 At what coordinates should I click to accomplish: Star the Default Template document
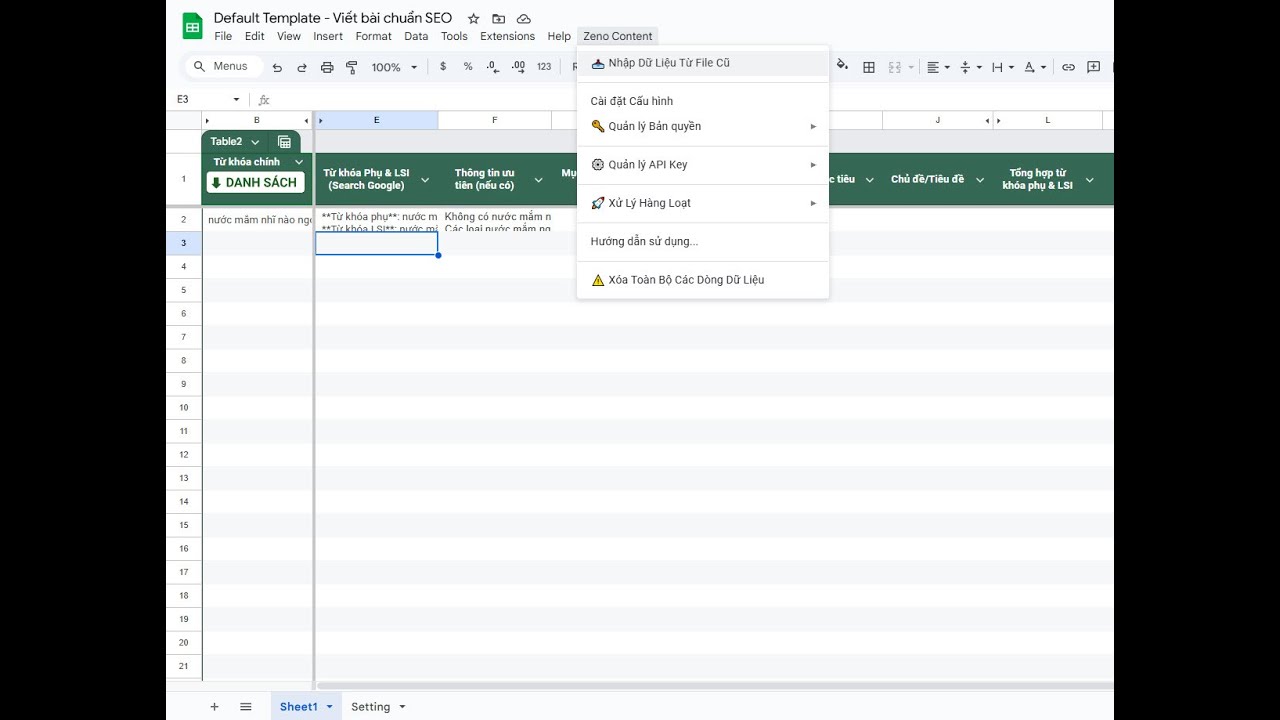point(474,18)
